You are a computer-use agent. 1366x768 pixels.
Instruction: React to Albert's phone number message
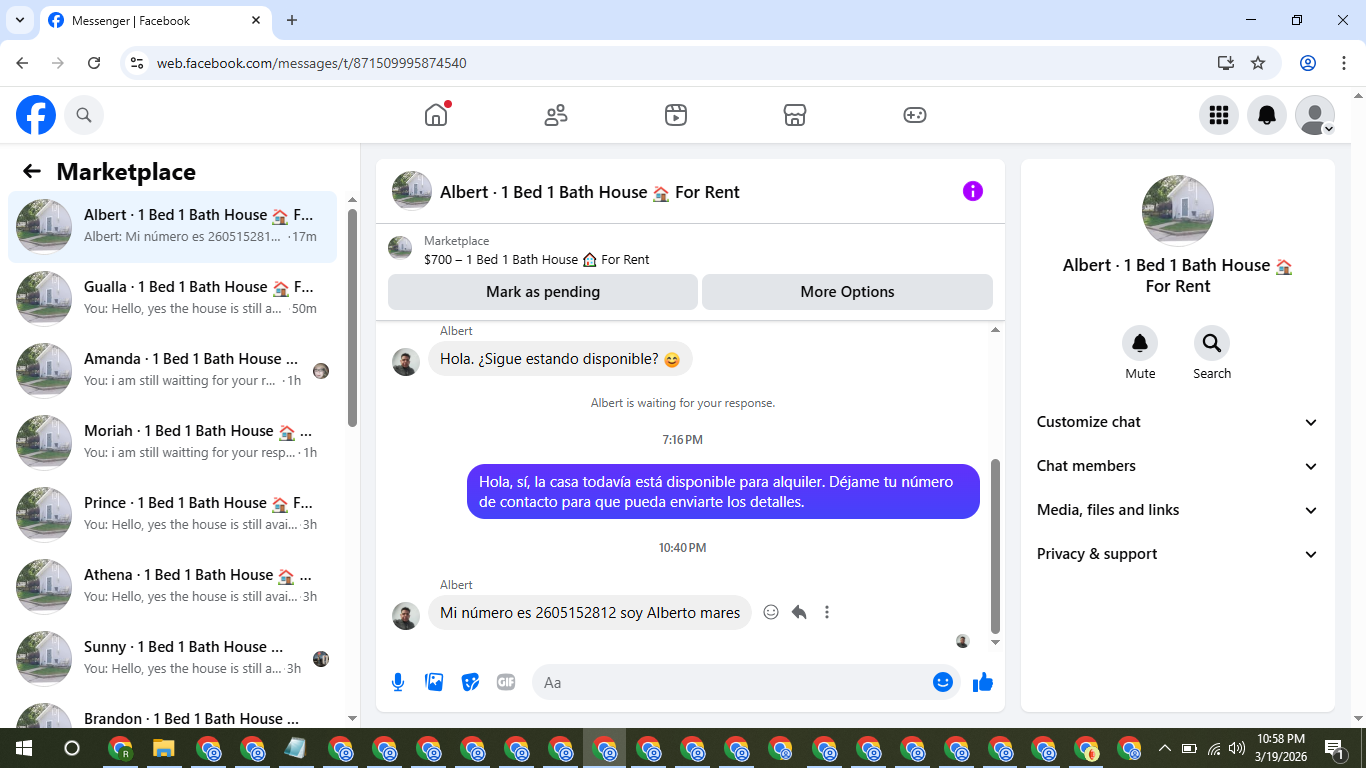coord(771,612)
